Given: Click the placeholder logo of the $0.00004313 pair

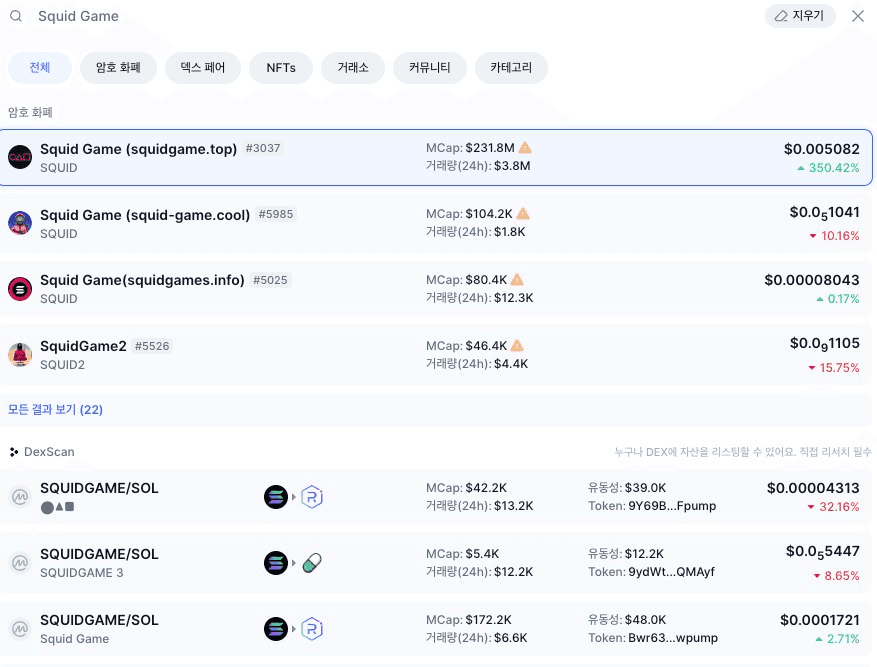Looking at the screenshot, I should point(20,497).
